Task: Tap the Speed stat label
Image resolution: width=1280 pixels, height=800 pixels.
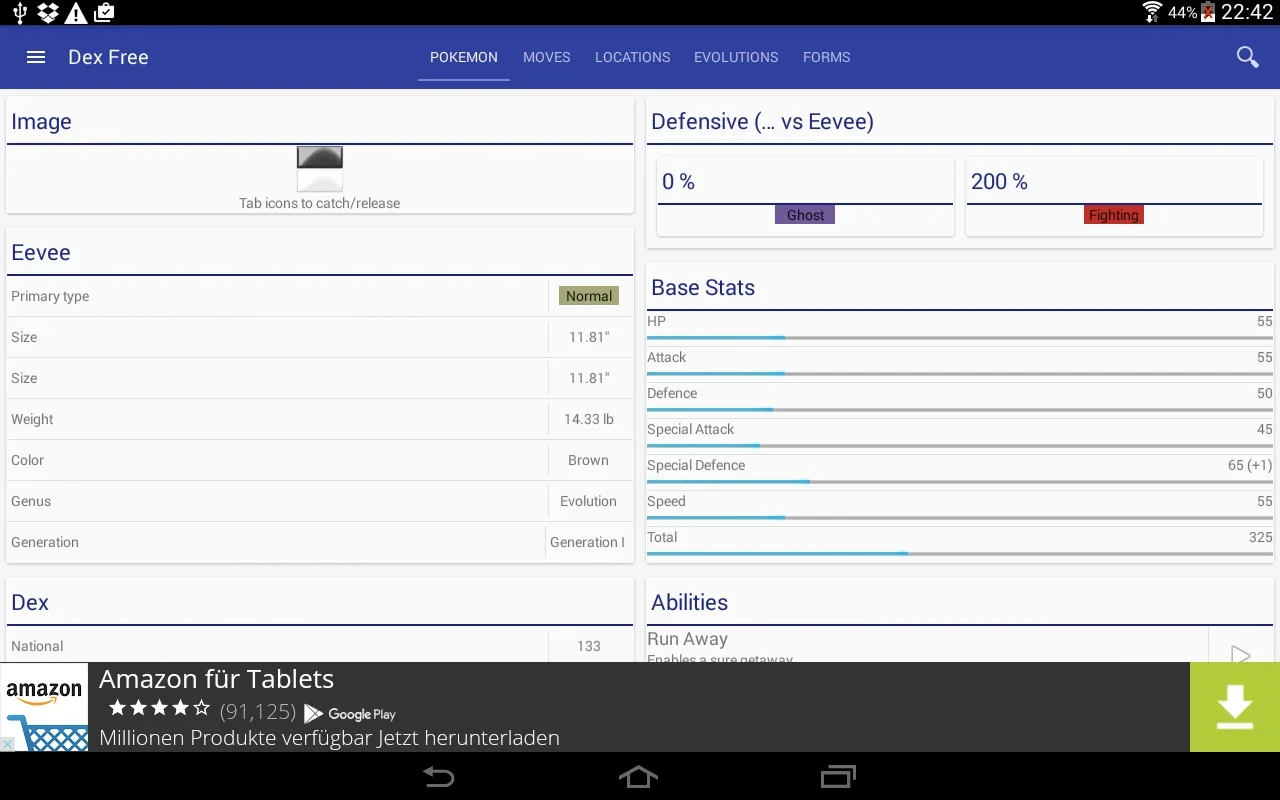Action: click(666, 501)
